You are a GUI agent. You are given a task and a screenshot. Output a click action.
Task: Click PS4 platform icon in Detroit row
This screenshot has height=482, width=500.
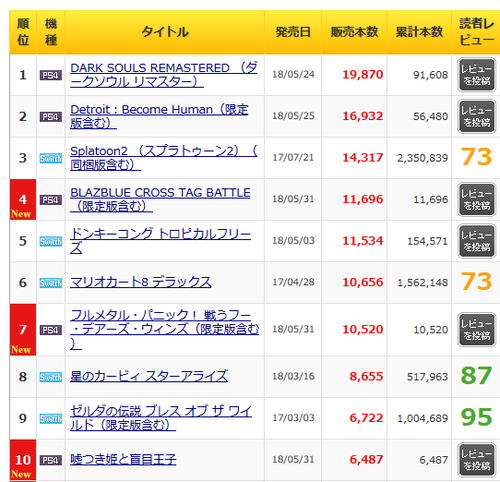[x=51, y=117]
